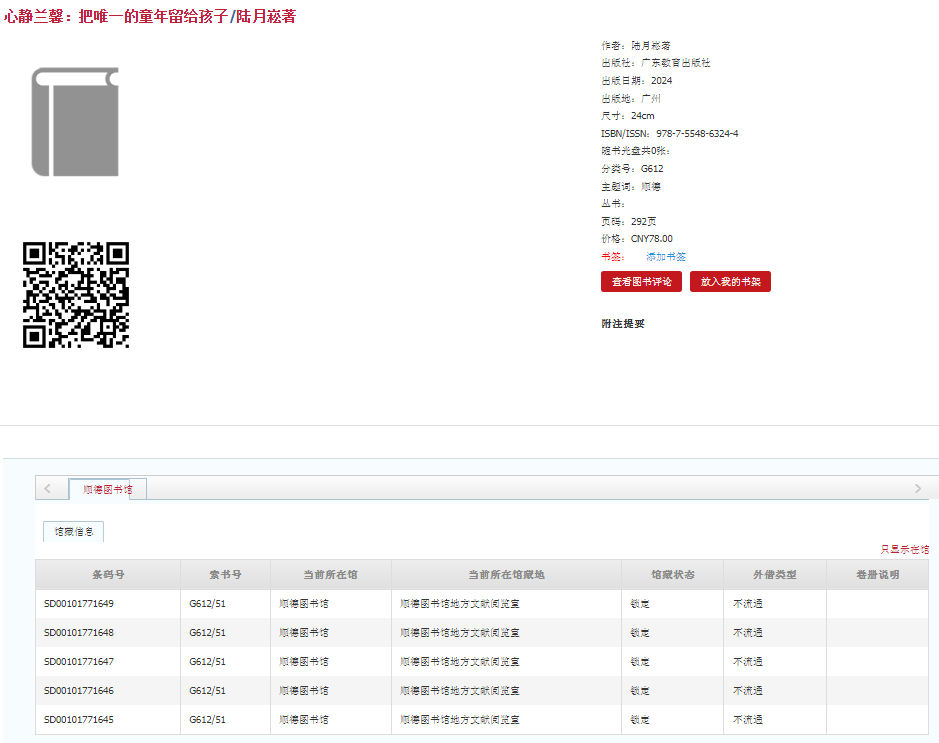This screenshot has height=743, width=939.
Task: Click 不流通 in SD00101771646 row
Action: (747, 690)
